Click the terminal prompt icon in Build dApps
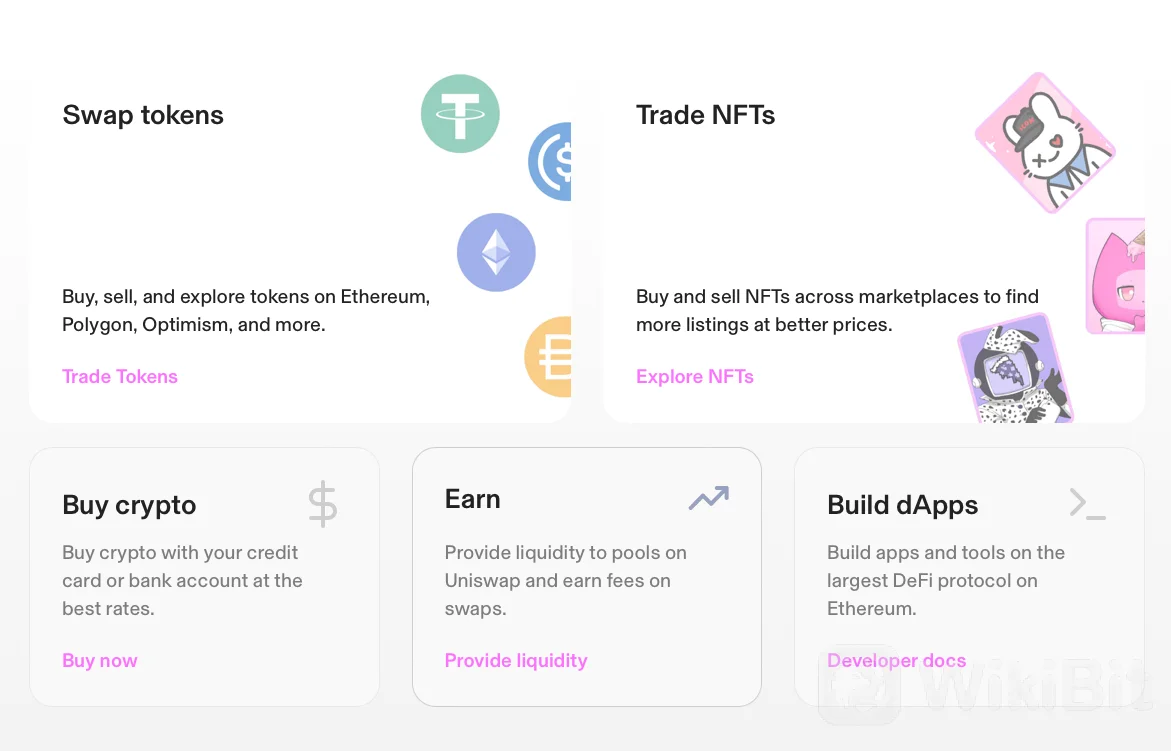 click(x=1087, y=504)
